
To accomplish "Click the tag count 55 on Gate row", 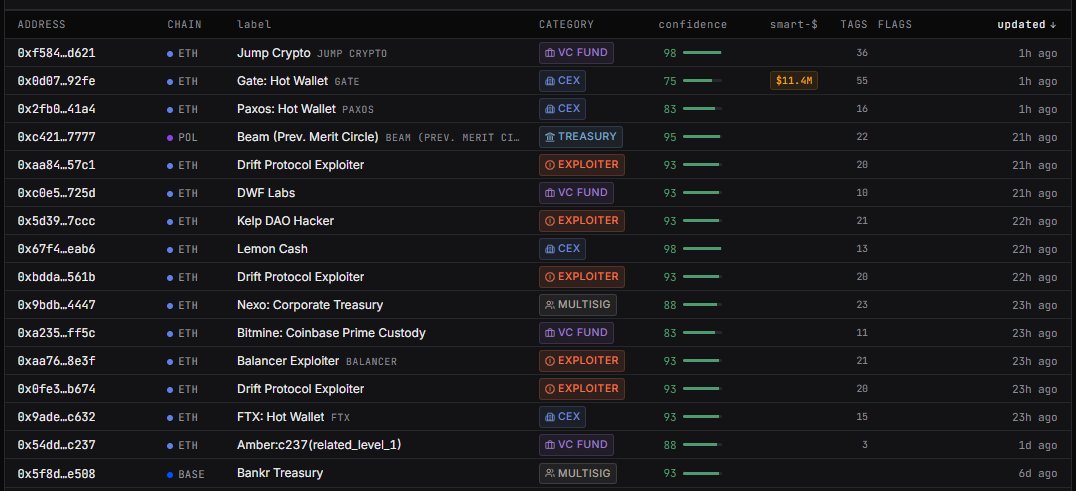I will coord(862,81).
